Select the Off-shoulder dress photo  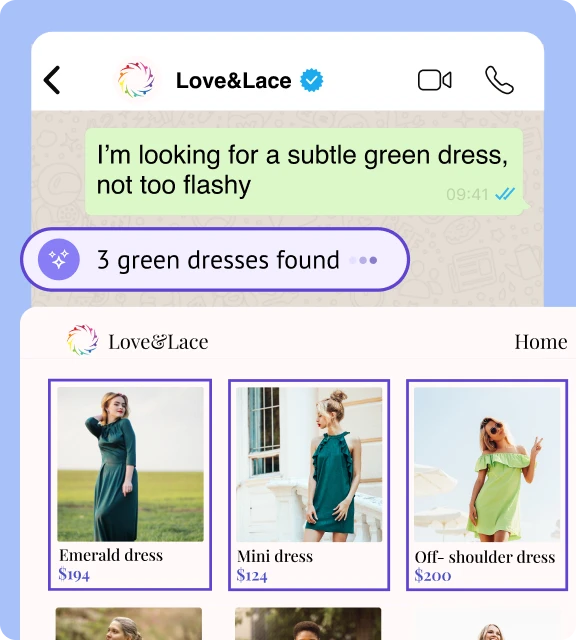click(487, 464)
